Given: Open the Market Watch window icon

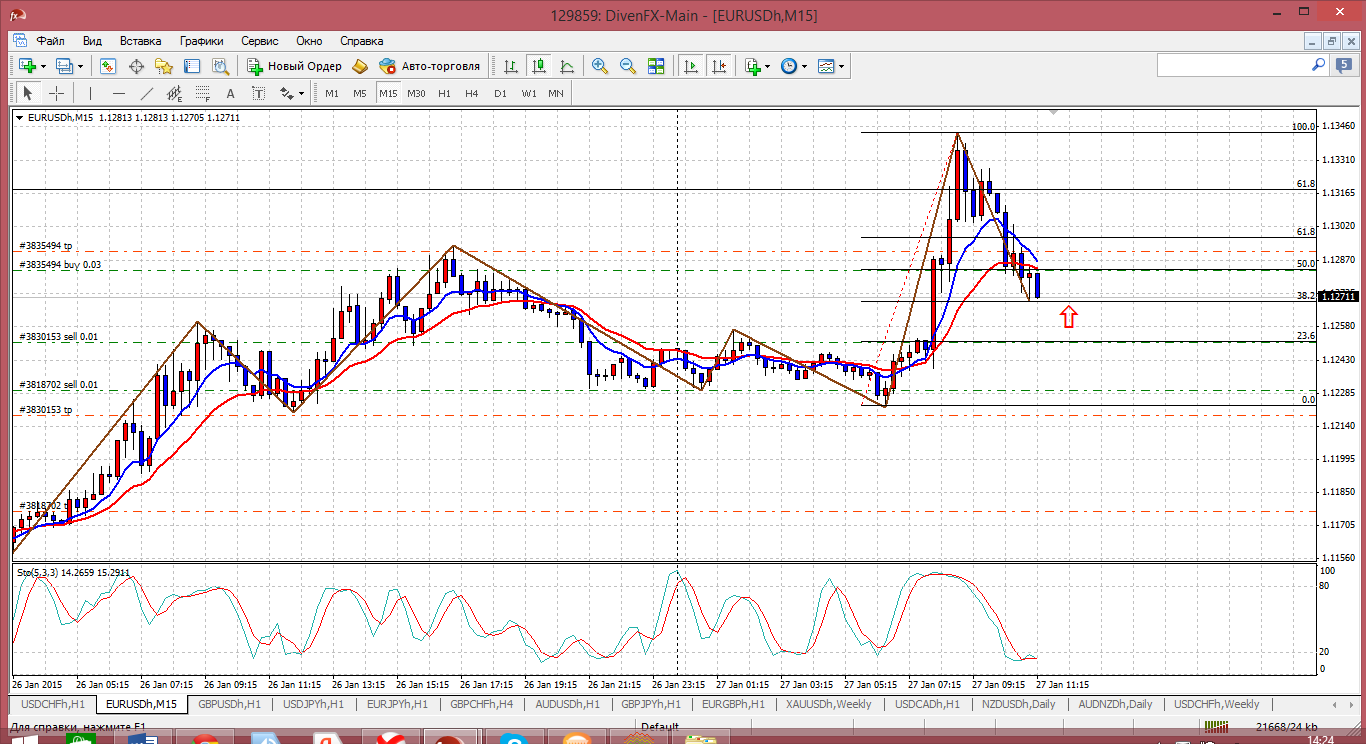Looking at the screenshot, I should pos(108,66).
